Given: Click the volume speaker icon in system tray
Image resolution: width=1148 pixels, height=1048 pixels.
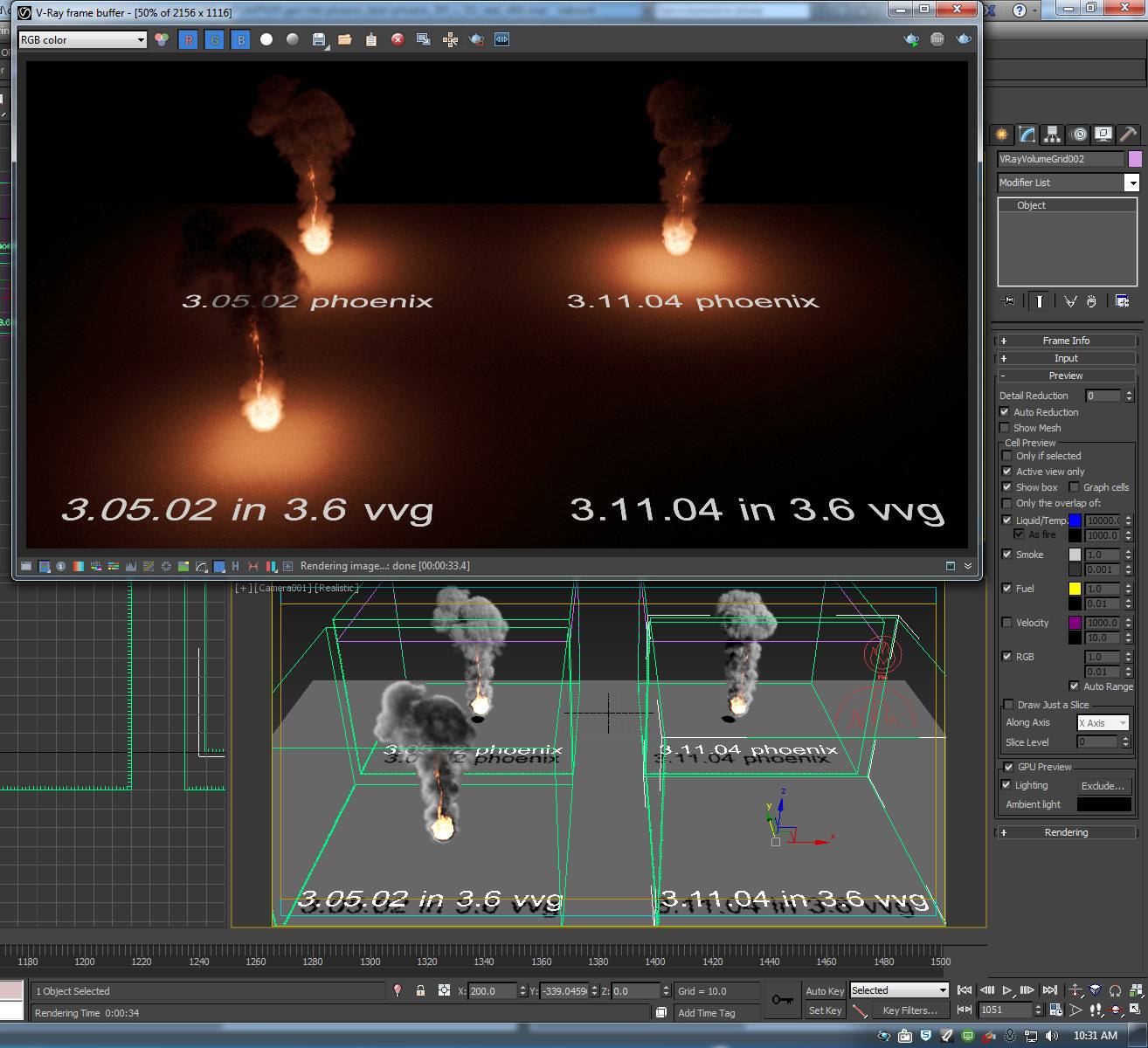Looking at the screenshot, I should [x=1052, y=1036].
